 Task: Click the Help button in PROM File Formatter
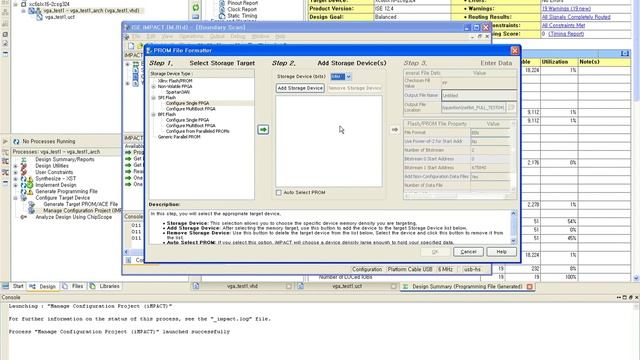[x=502, y=252]
